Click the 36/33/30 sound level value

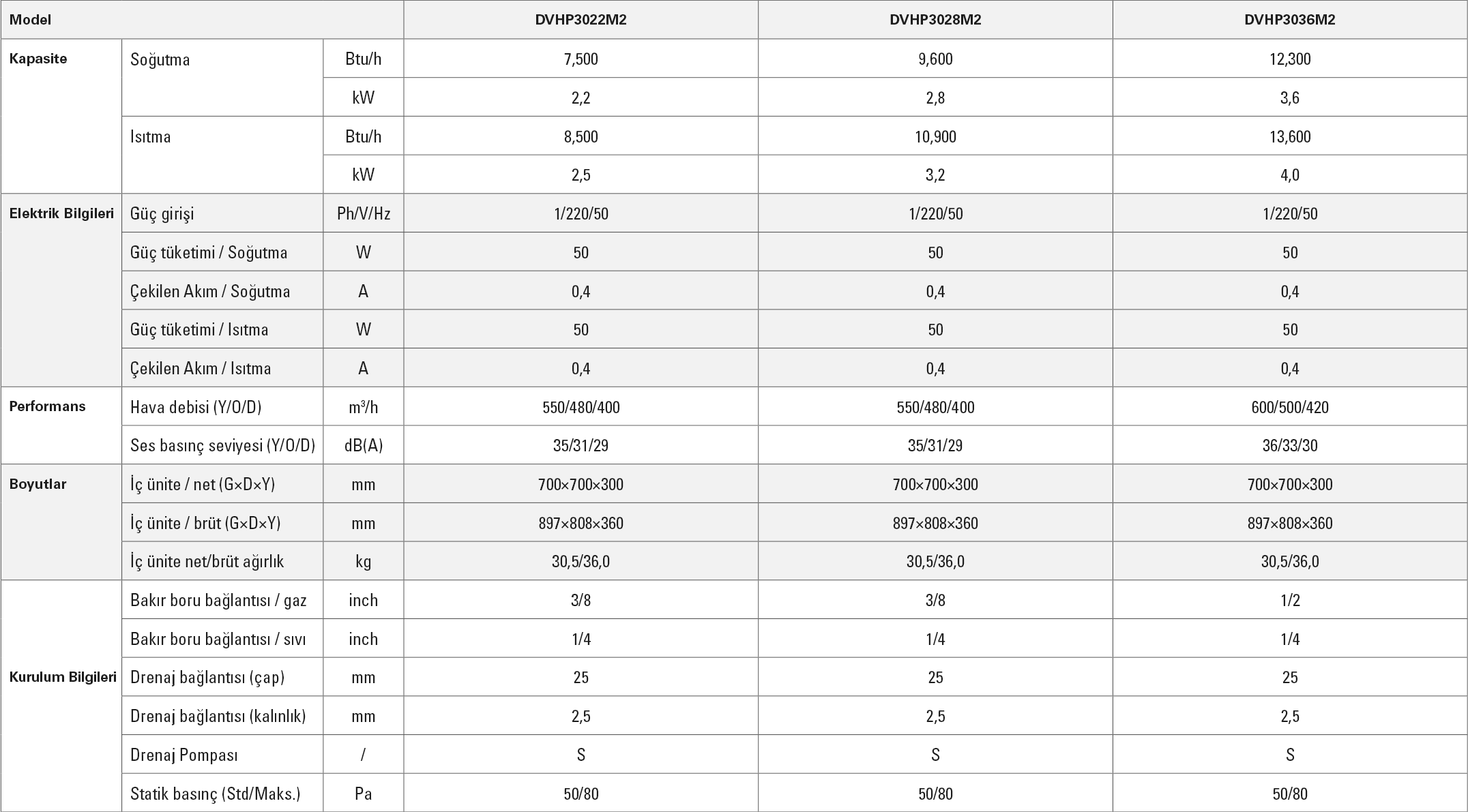point(1290,446)
